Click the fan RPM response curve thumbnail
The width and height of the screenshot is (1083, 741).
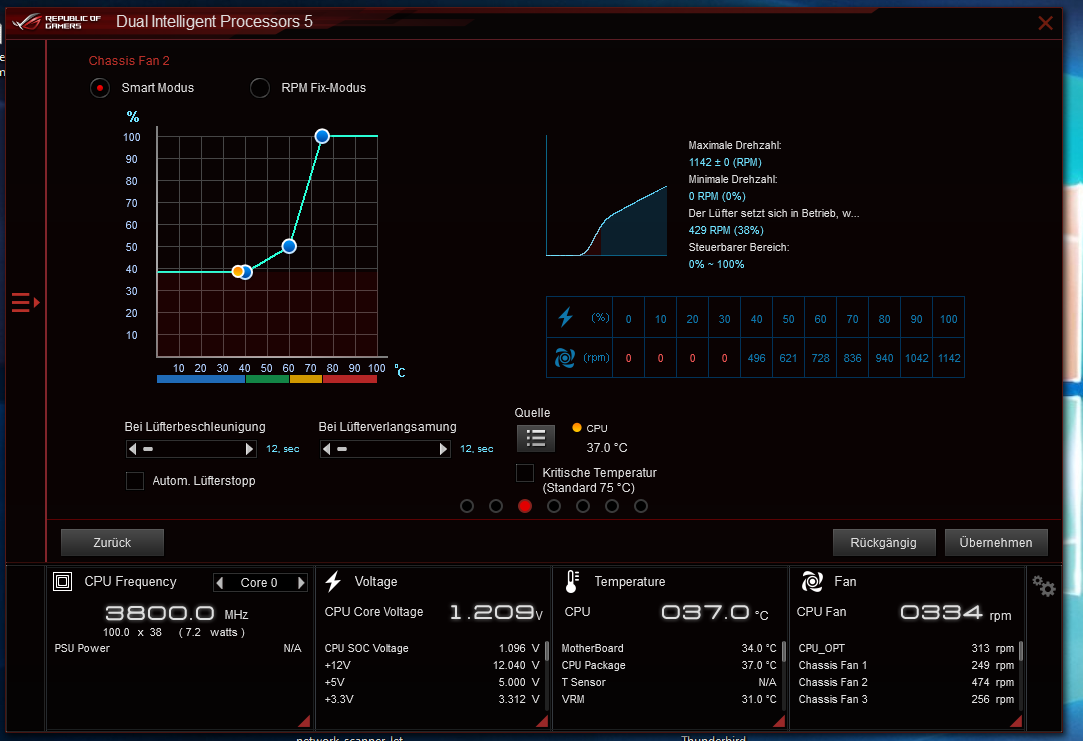pyautogui.click(x=606, y=195)
